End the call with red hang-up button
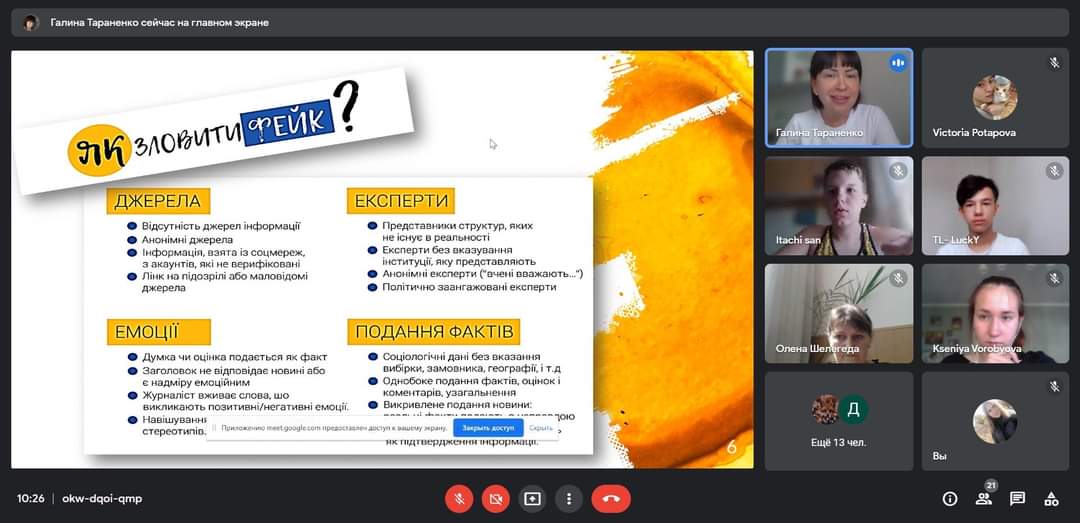This screenshot has width=1080, height=523. 611,499
